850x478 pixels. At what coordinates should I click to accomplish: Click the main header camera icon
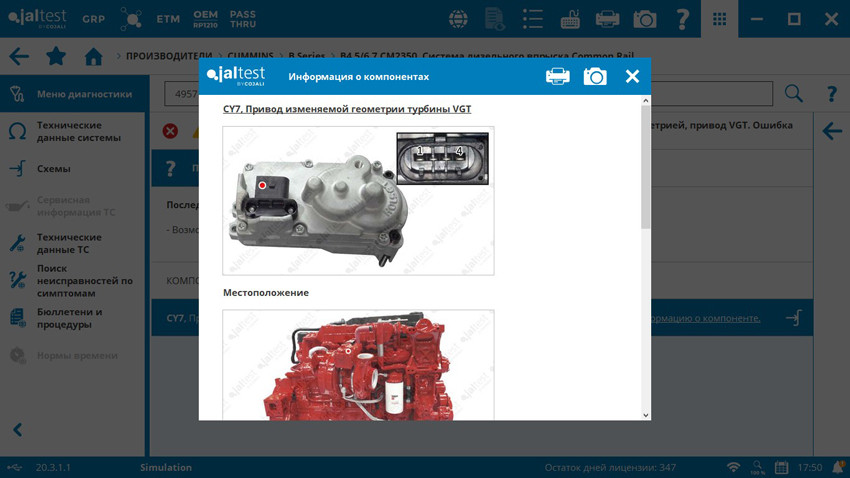point(645,19)
